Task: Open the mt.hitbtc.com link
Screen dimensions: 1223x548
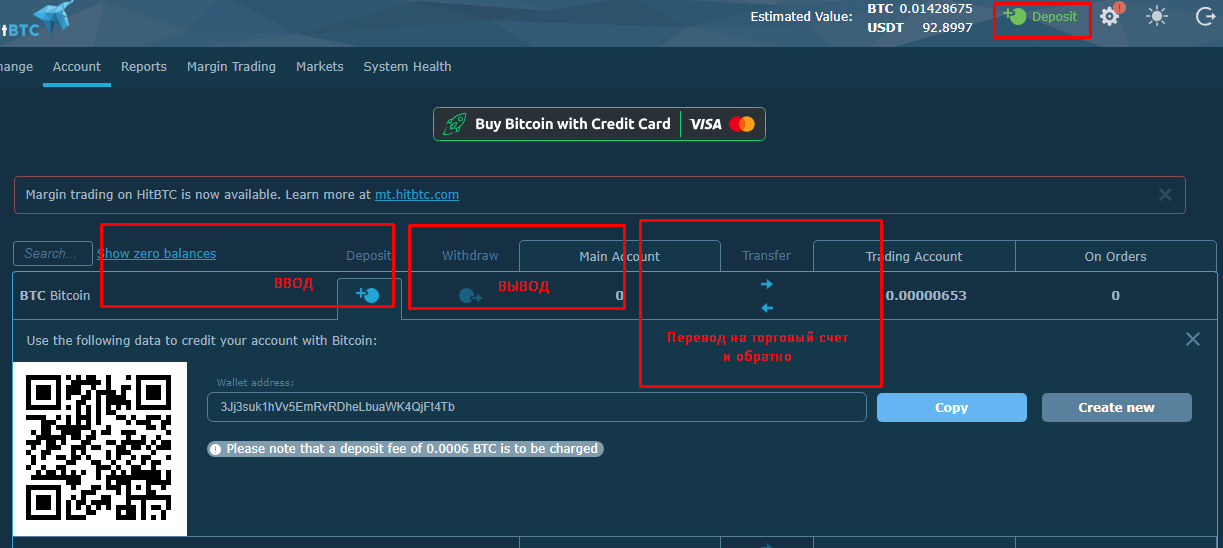Action: coord(417,195)
